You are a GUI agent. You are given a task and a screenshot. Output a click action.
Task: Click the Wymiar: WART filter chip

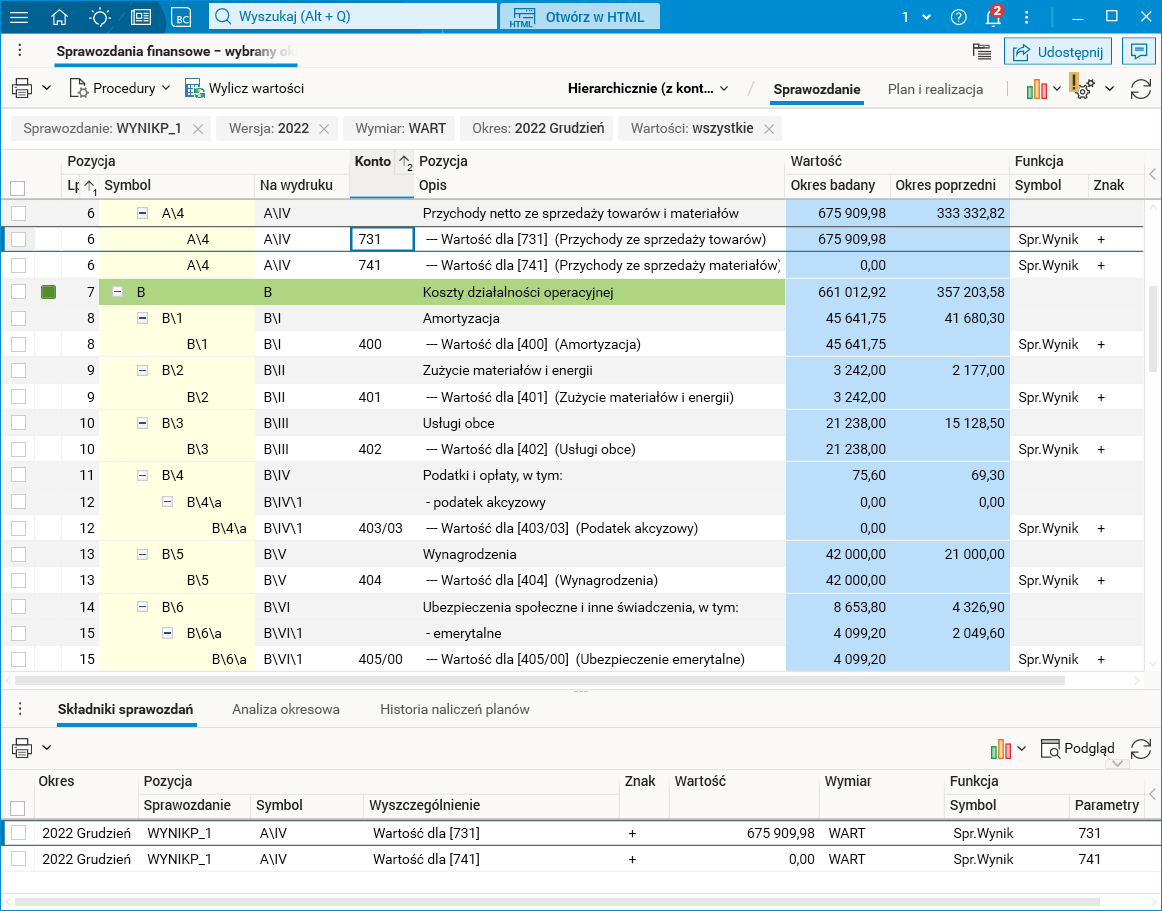click(400, 129)
